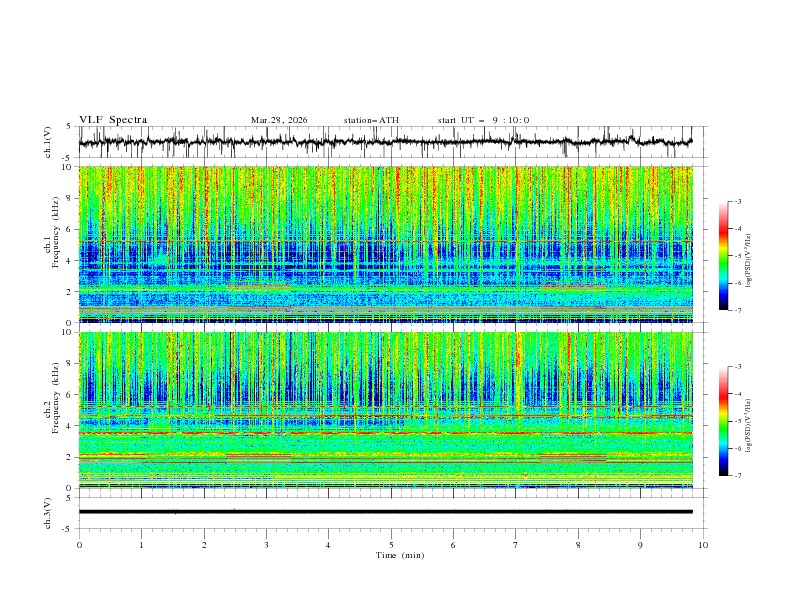Click time axis tick label "0"
This screenshot has width=792, height=612.
point(79,545)
